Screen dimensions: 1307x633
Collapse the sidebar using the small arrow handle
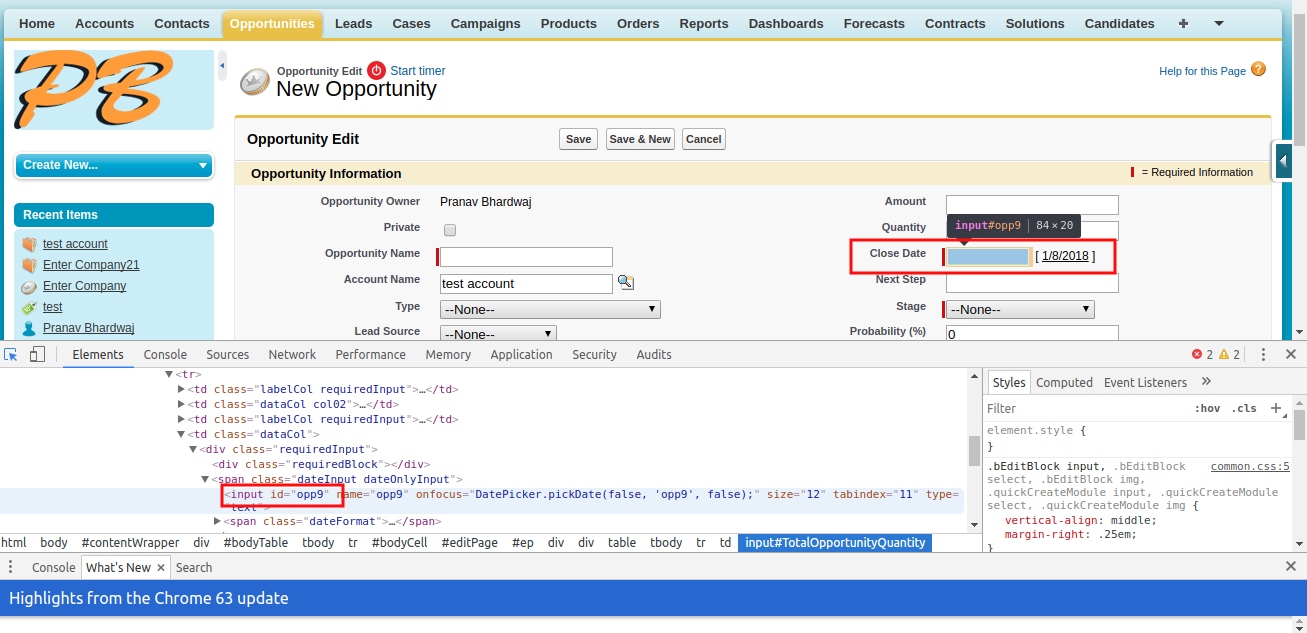tap(222, 66)
